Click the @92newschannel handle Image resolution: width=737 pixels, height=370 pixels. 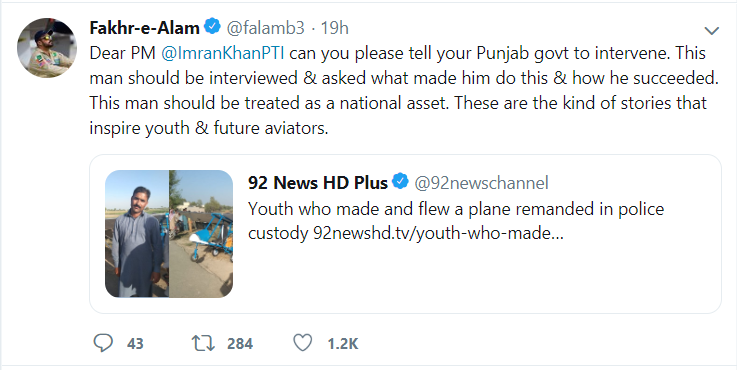[481, 182]
